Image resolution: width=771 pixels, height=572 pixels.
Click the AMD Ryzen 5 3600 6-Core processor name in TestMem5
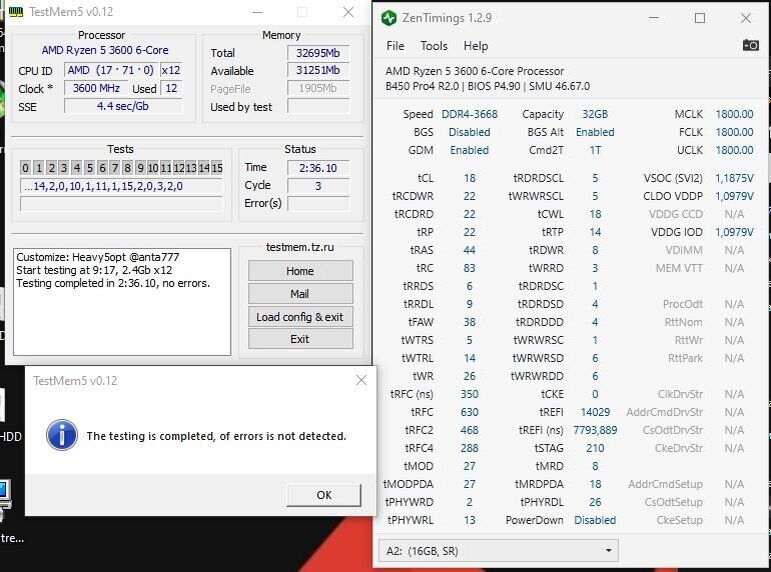tap(105, 50)
